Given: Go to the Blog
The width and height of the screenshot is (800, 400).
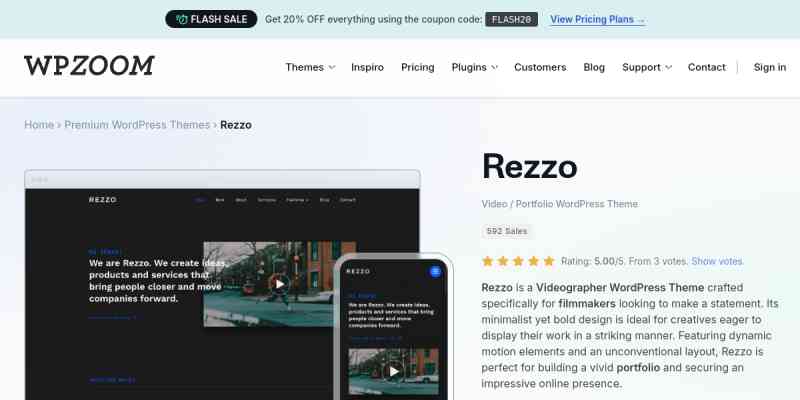Looking at the screenshot, I should coord(594,67).
